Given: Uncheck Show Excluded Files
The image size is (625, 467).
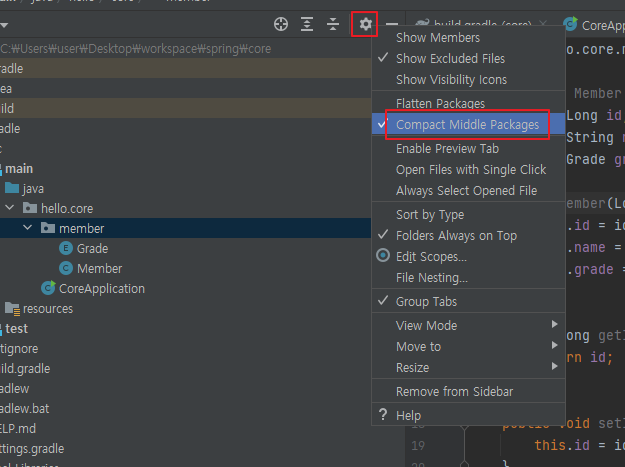Looking at the screenshot, I should tap(468, 59).
